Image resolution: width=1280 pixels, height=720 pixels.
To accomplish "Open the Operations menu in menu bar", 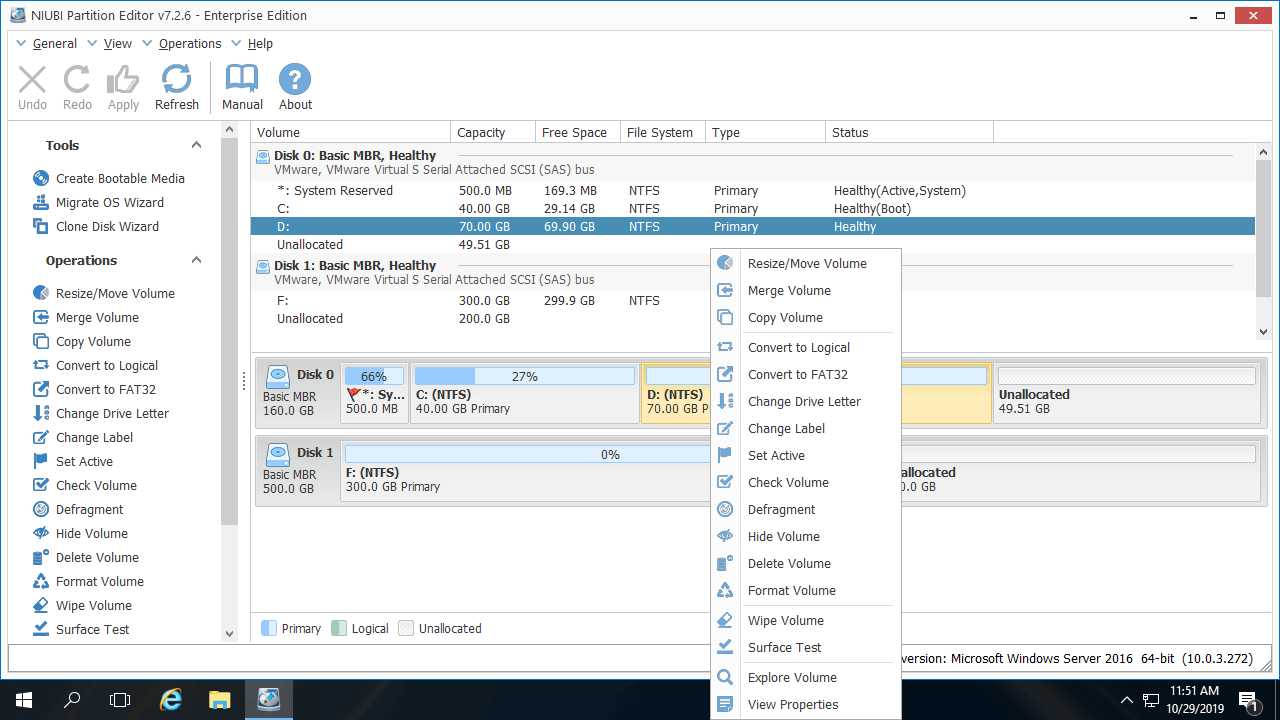I will pyautogui.click(x=189, y=44).
